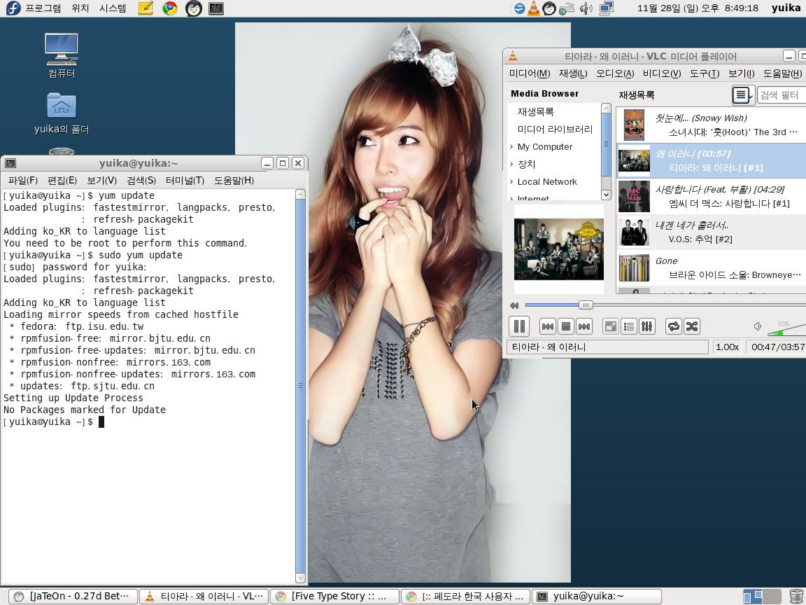Viewport: 806px width, 605px height.
Task: Launch the notes app from top panel
Action: pos(145,8)
